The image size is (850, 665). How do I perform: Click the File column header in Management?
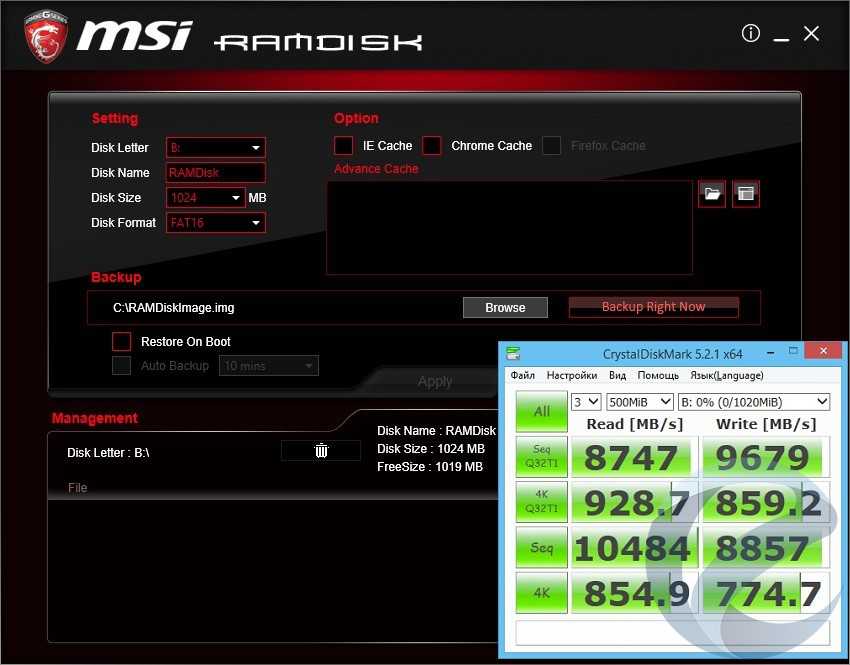click(78, 488)
